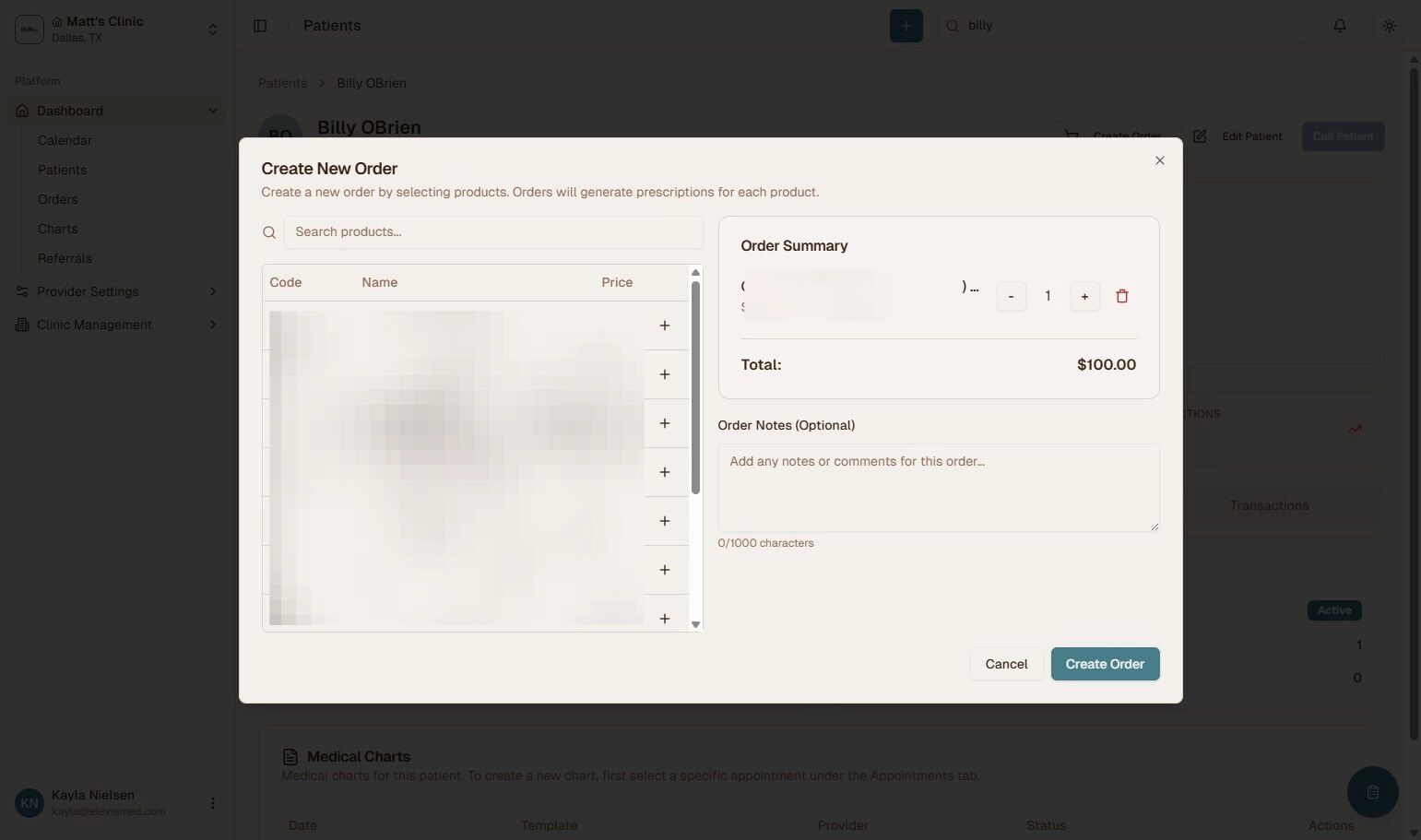Open Orders in the sidebar
1421x840 pixels.
tap(58, 199)
